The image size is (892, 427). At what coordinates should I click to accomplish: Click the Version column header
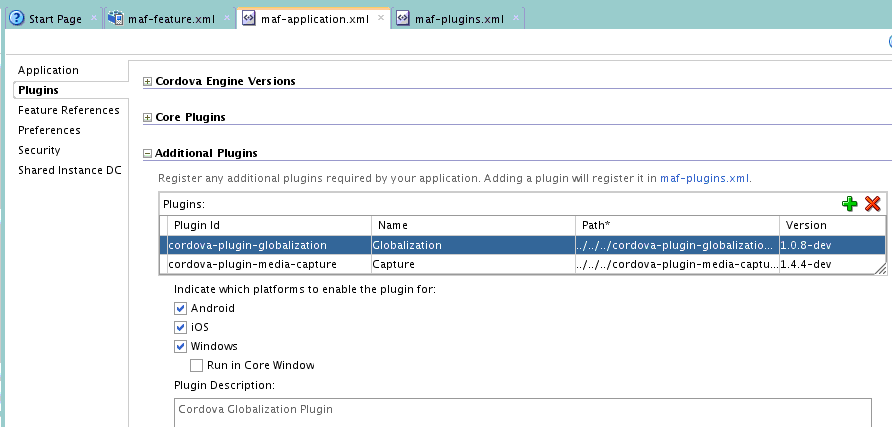click(832, 225)
